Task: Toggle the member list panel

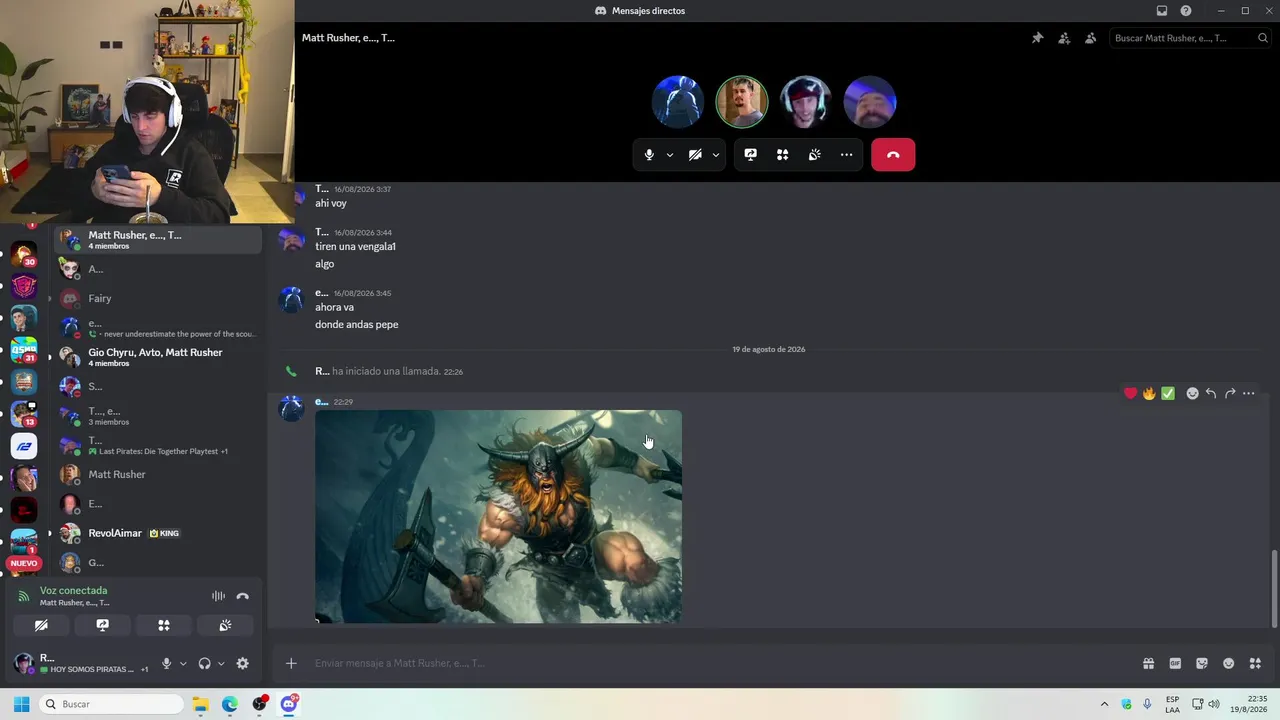Action: [1090, 38]
